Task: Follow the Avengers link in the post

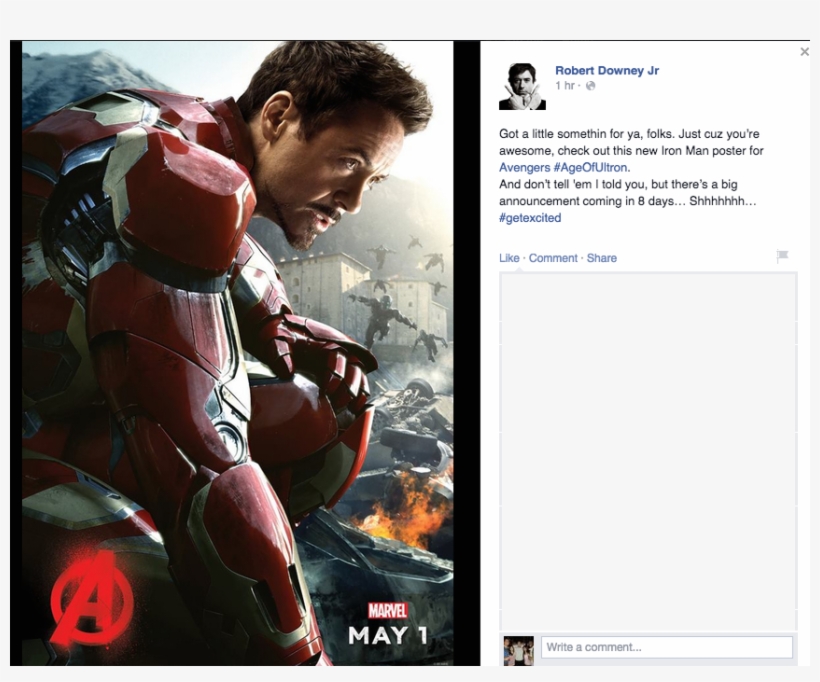Action: (x=525, y=167)
